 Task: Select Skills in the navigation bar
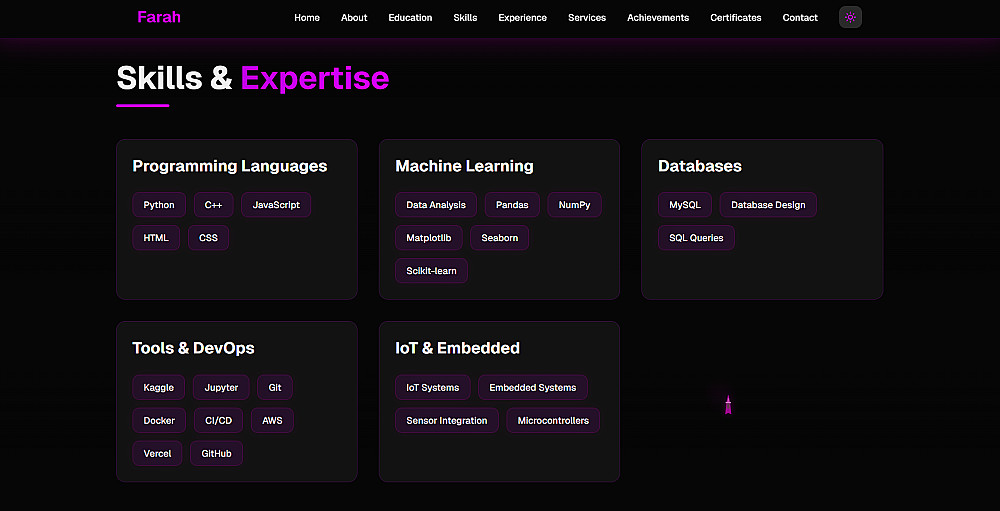point(465,18)
